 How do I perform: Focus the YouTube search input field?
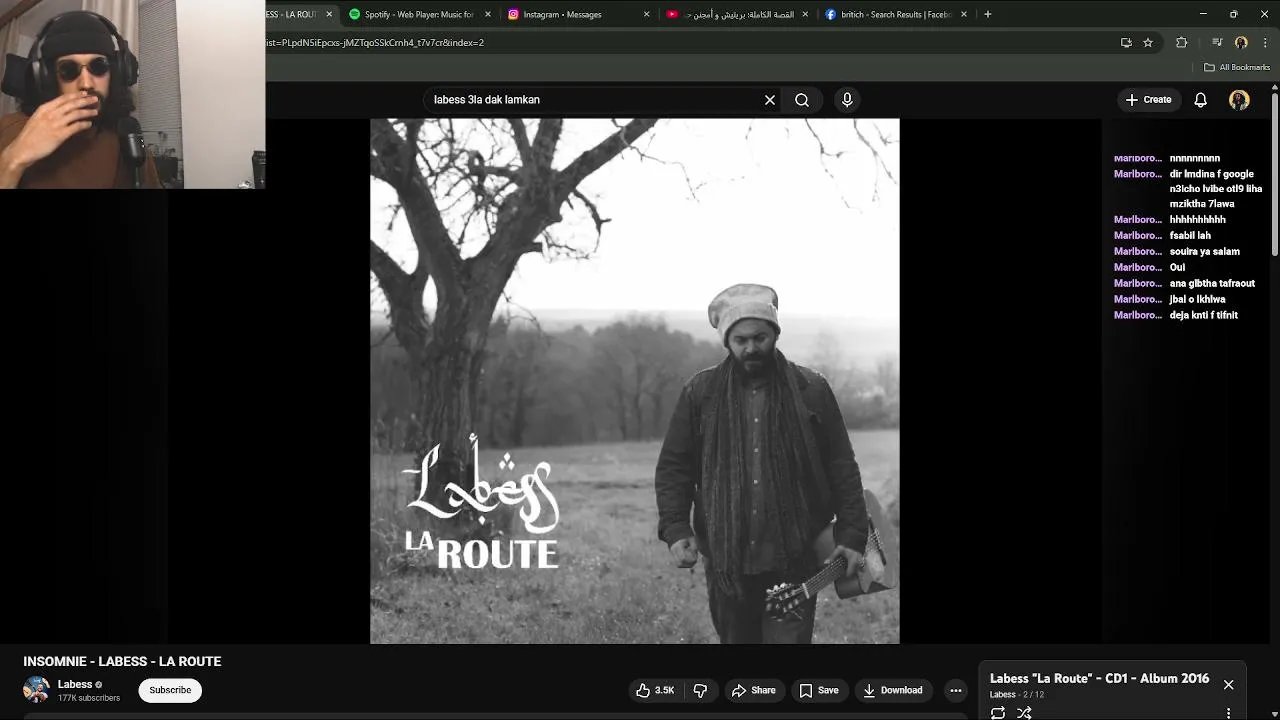[x=595, y=100]
